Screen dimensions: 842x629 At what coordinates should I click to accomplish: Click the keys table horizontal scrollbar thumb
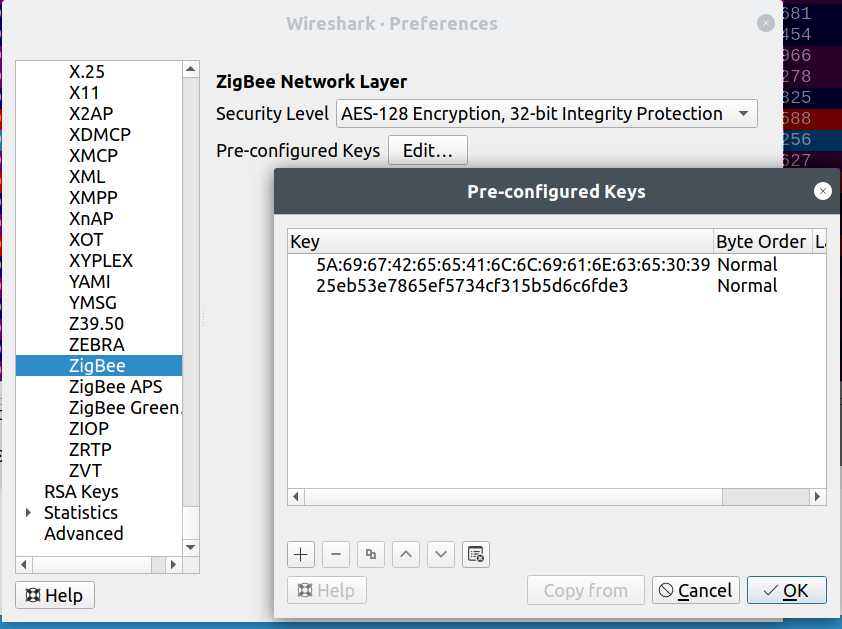pyautogui.click(x=513, y=497)
